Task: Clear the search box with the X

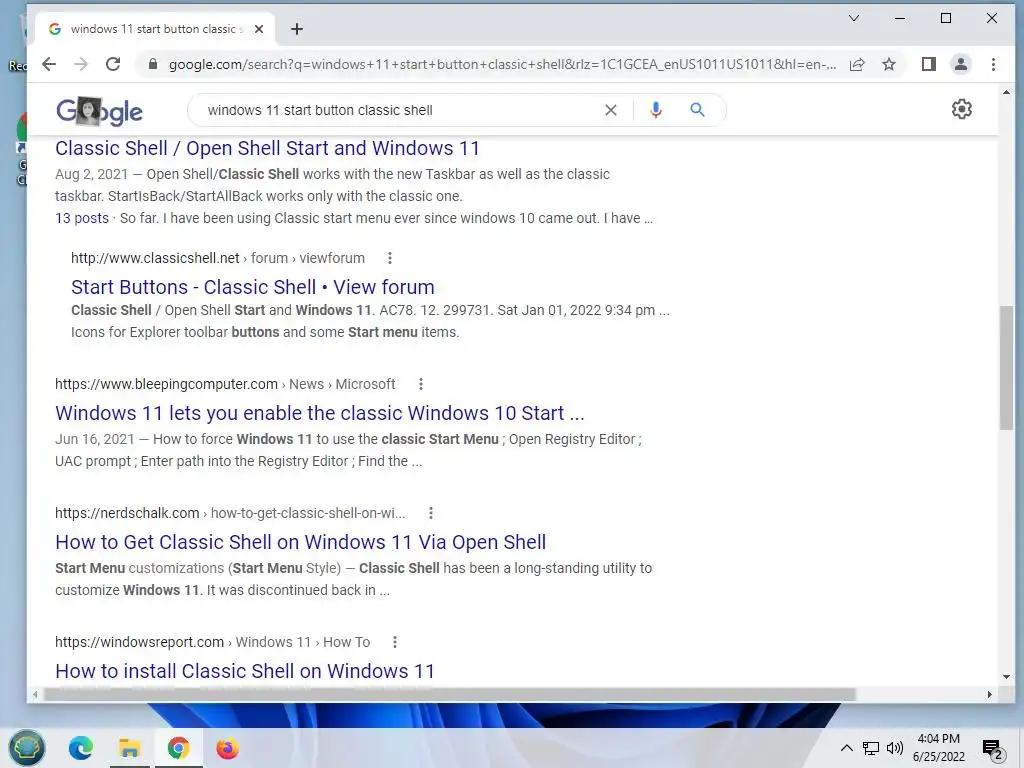Action: click(x=611, y=110)
